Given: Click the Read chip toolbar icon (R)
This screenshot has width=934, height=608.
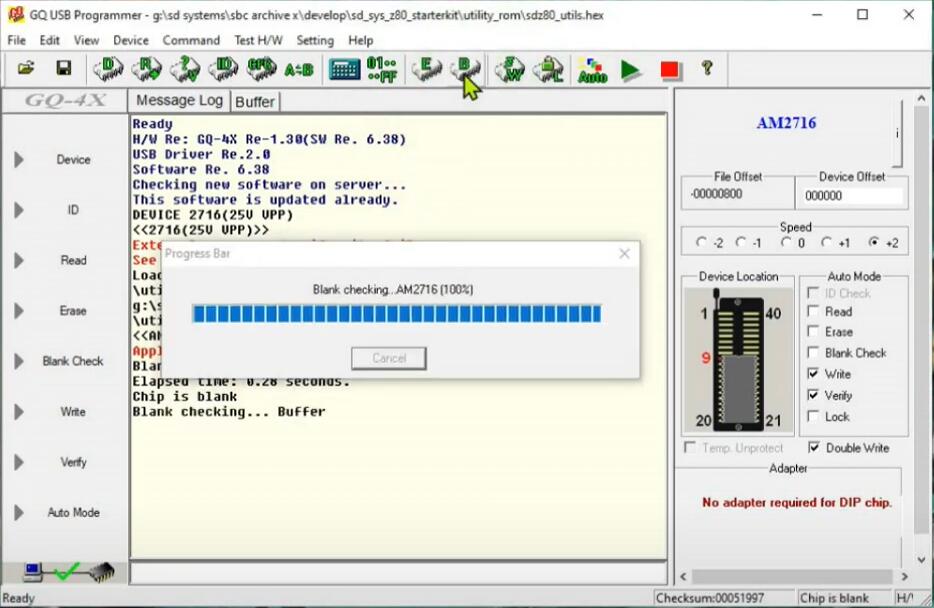Looking at the screenshot, I should pos(147,69).
